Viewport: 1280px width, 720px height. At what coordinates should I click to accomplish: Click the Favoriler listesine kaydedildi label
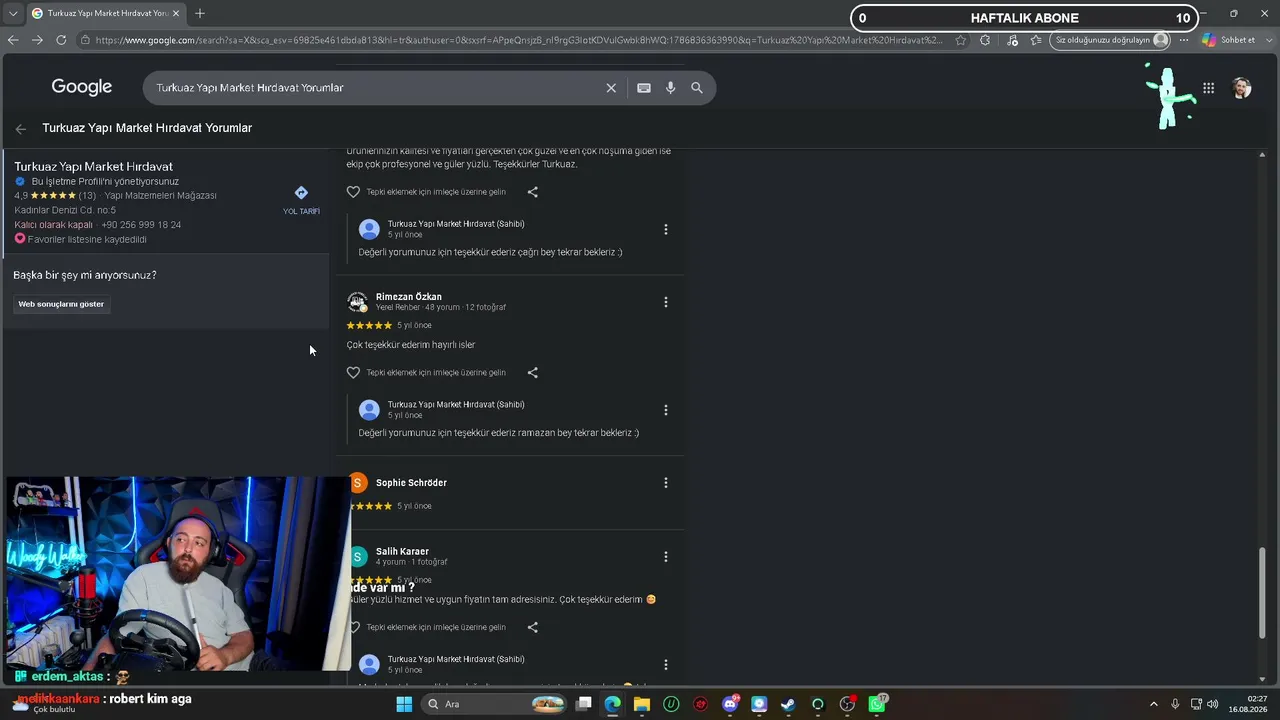click(x=87, y=240)
